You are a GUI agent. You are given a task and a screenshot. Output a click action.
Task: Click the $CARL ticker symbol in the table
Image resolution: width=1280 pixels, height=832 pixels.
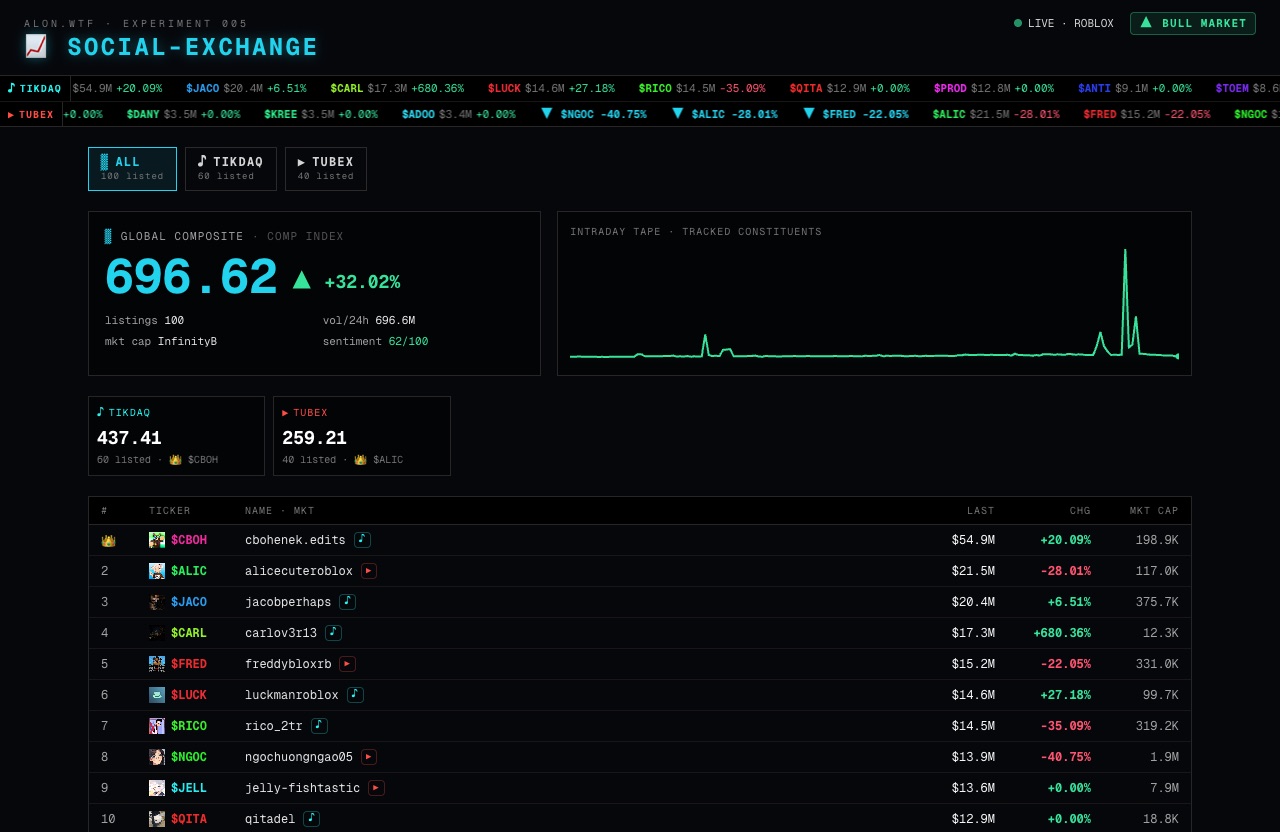coord(189,633)
